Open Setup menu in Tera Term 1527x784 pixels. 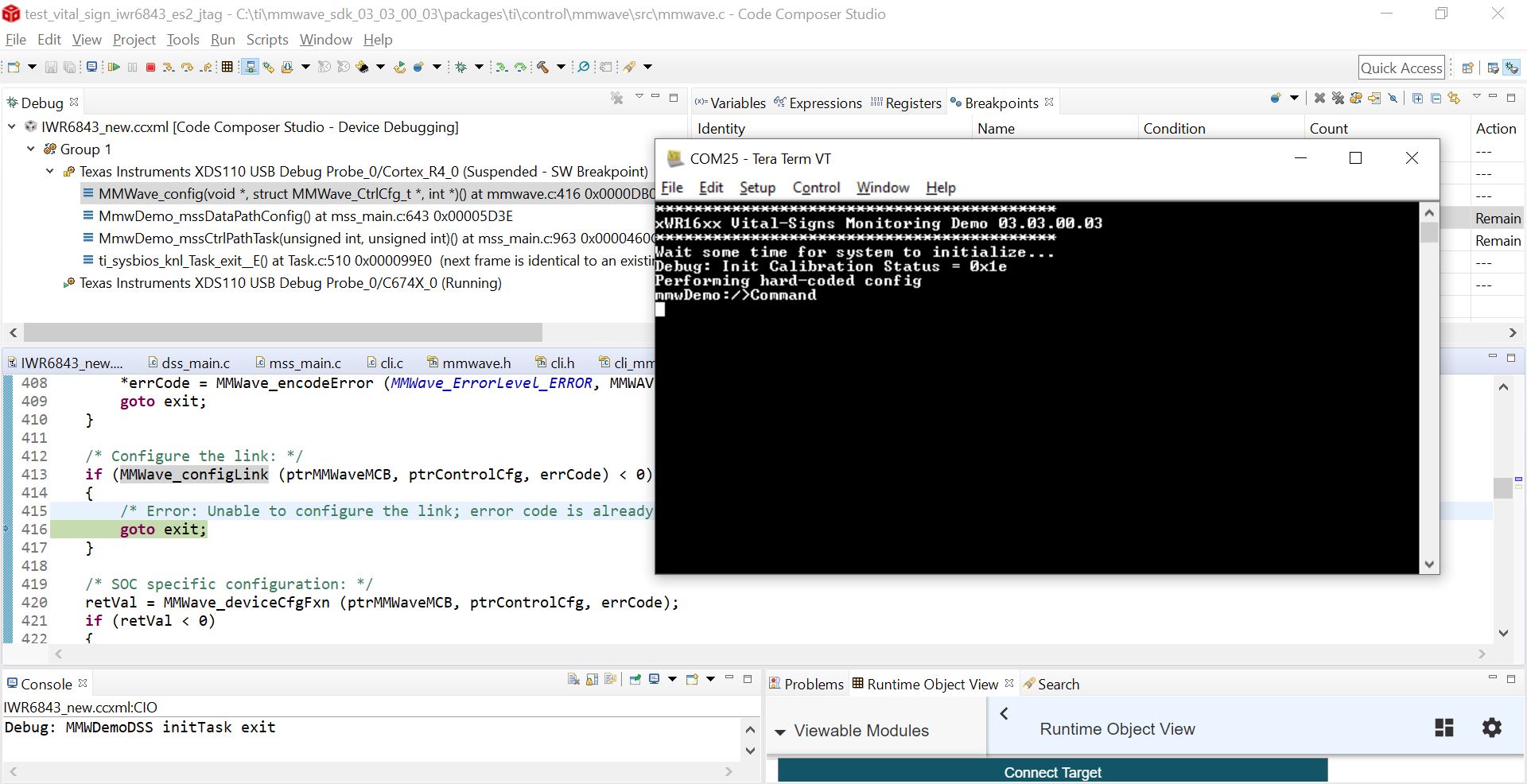click(x=757, y=188)
